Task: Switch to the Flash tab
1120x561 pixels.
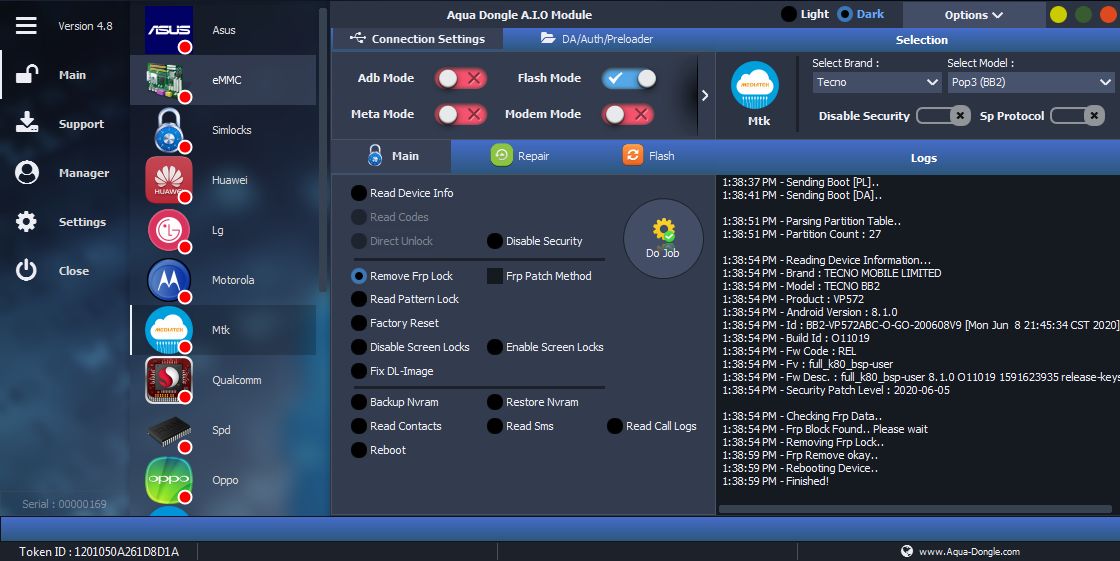Action: click(x=649, y=155)
